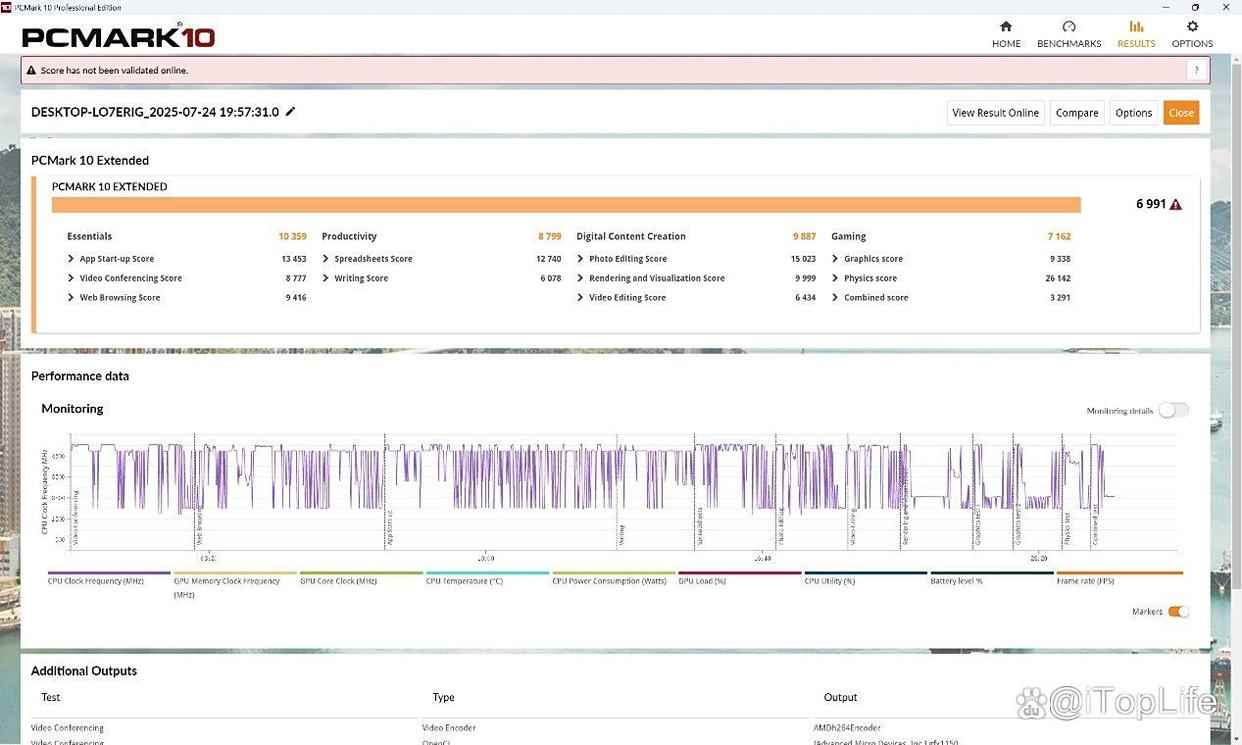Screen dimensions: 1242x745
Task: Click the Compare button
Action: 1077,113
